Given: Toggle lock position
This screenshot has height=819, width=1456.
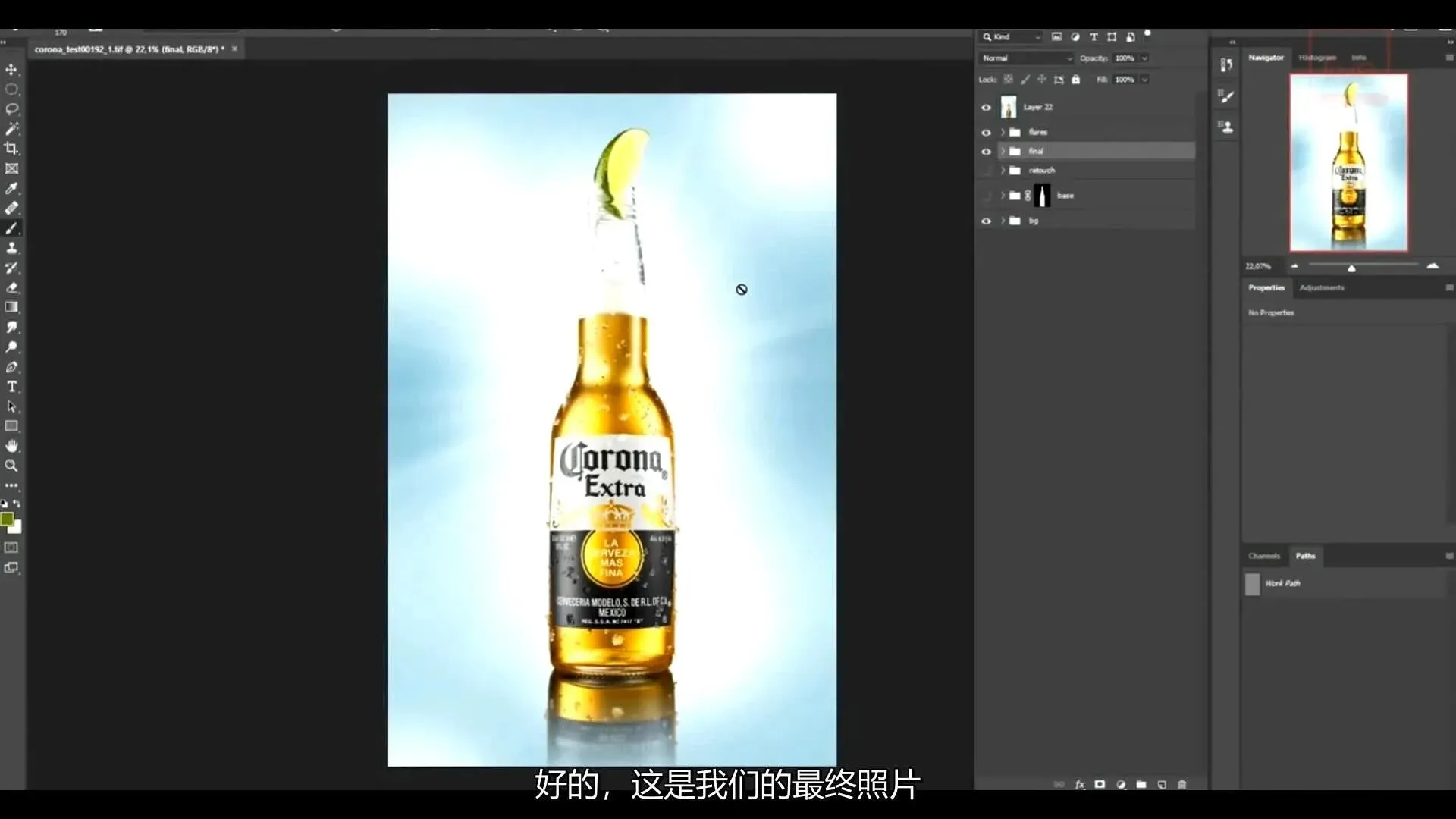Looking at the screenshot, I should (x=1042, y=79).
